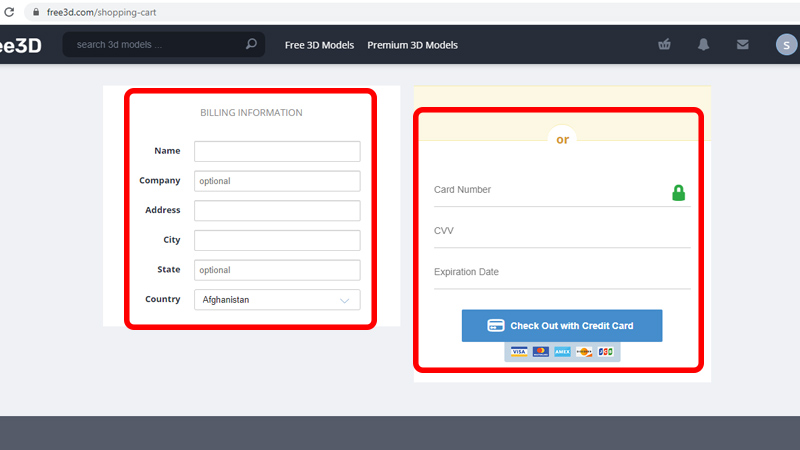Screen dimensions: 800x450
Task: Click the browser address bar URL
Action: click(x=102, y=12)
